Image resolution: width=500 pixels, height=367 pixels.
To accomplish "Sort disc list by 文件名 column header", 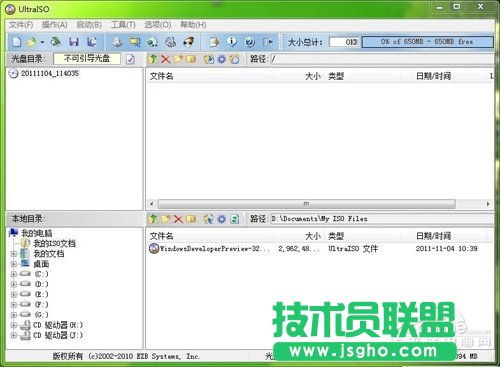I will [210, 76].
